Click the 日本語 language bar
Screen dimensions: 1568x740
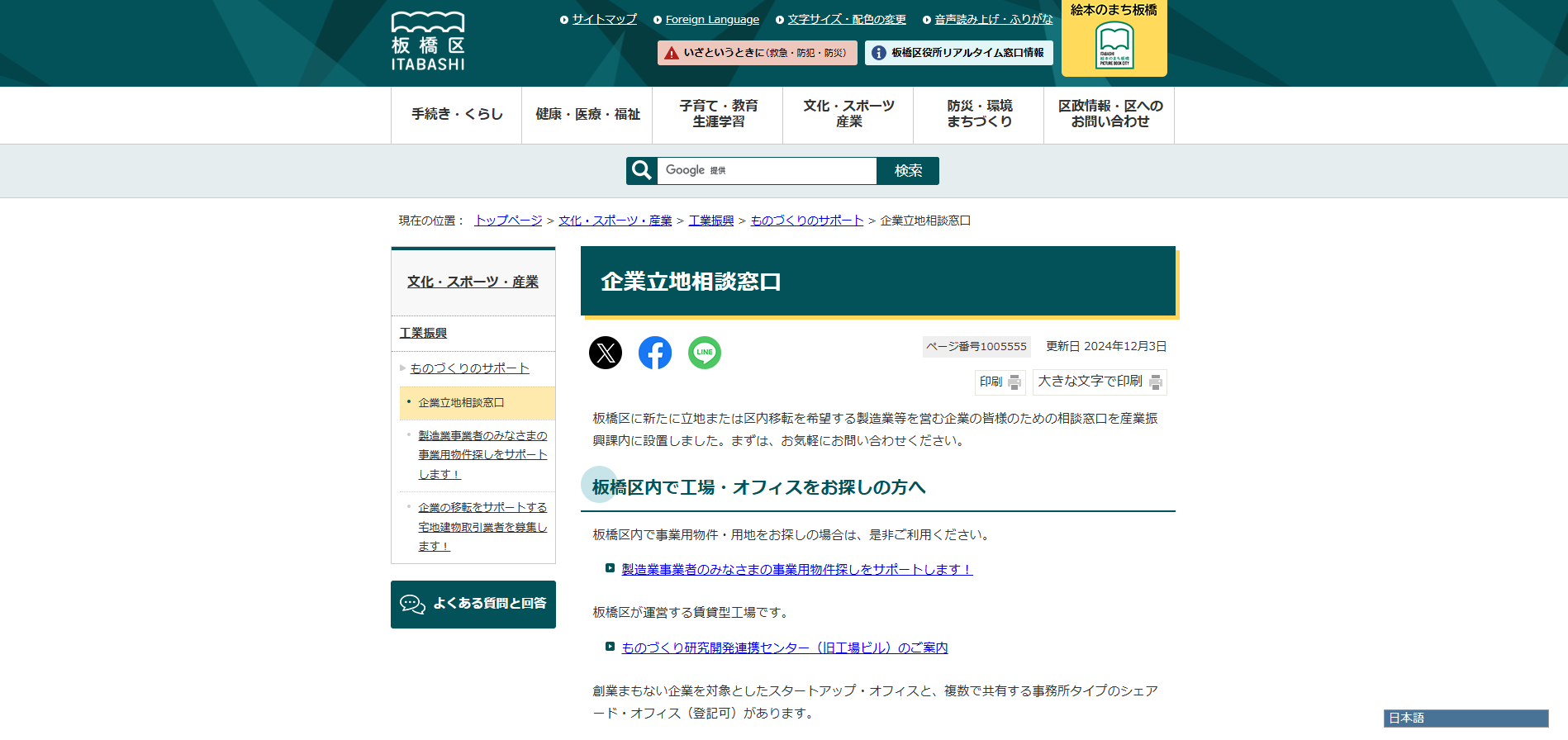click(x=1466, y=719)
